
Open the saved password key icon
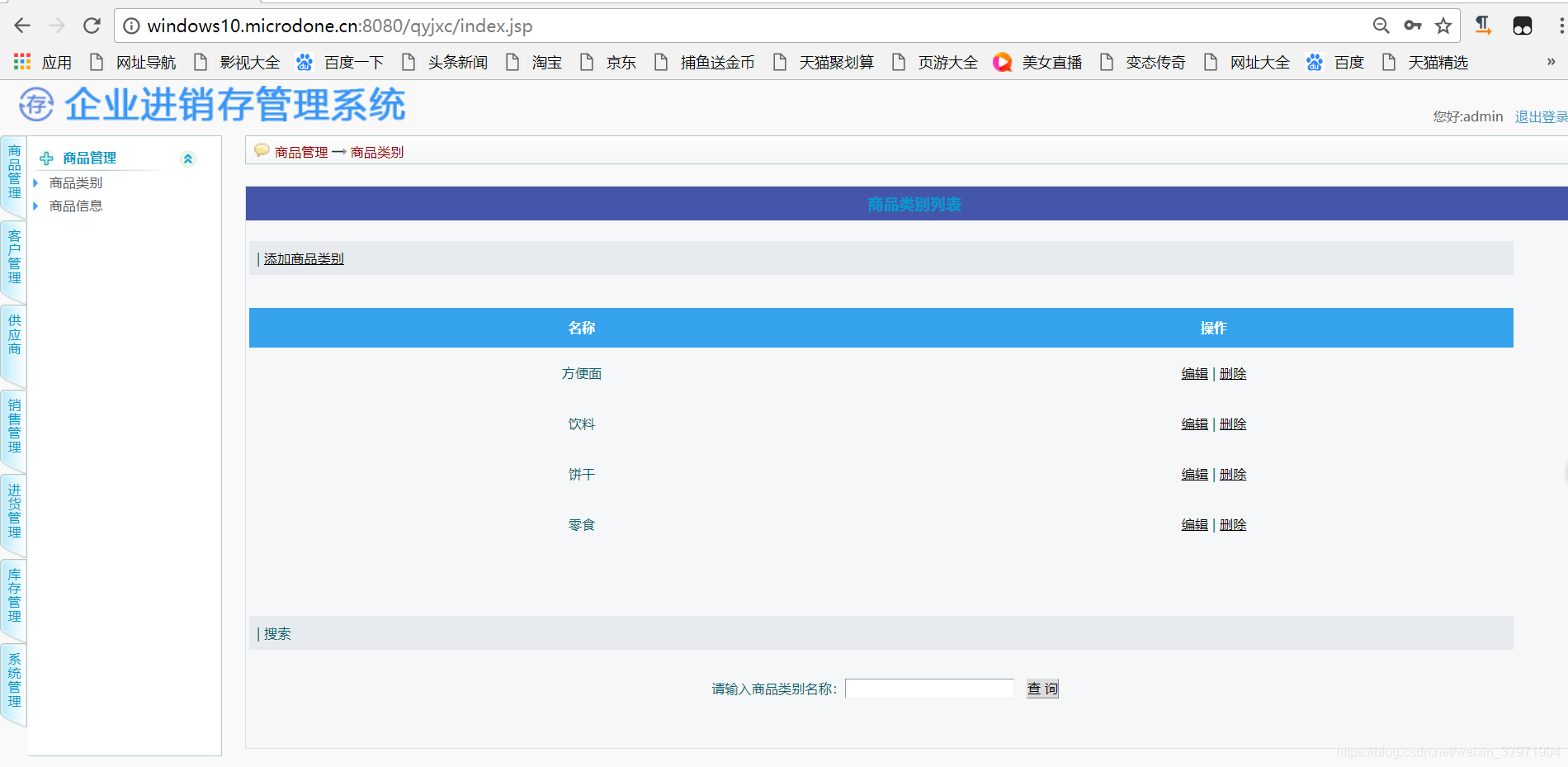point(1413,26)
